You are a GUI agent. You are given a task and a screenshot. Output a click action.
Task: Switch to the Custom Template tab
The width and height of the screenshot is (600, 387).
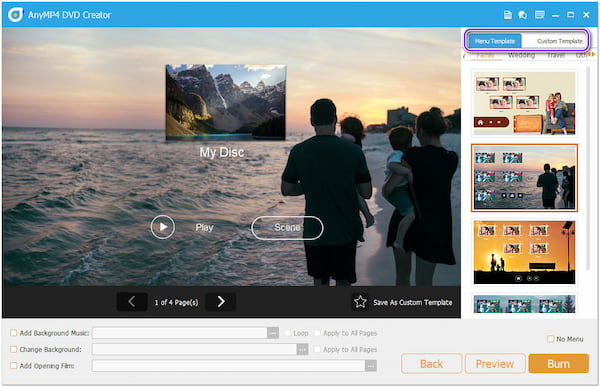pos(559,41)
